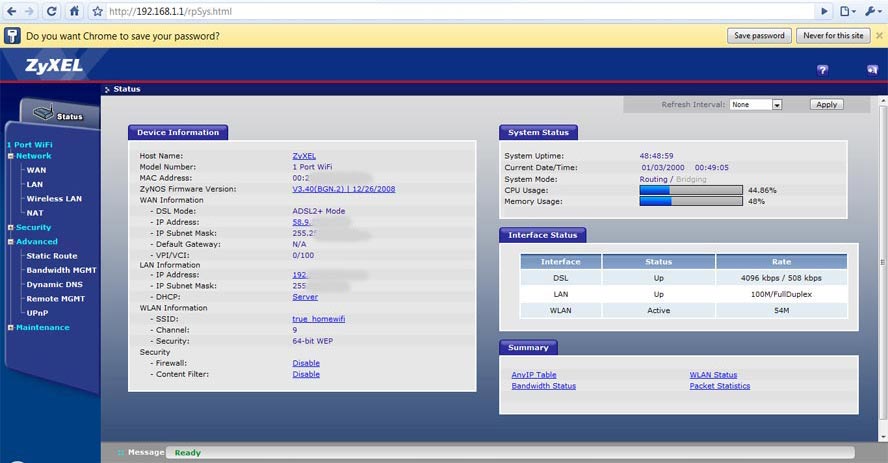This screenshot has width=888, height=463.
Task: Open Static Route page
Action: [x=52, y=256]
